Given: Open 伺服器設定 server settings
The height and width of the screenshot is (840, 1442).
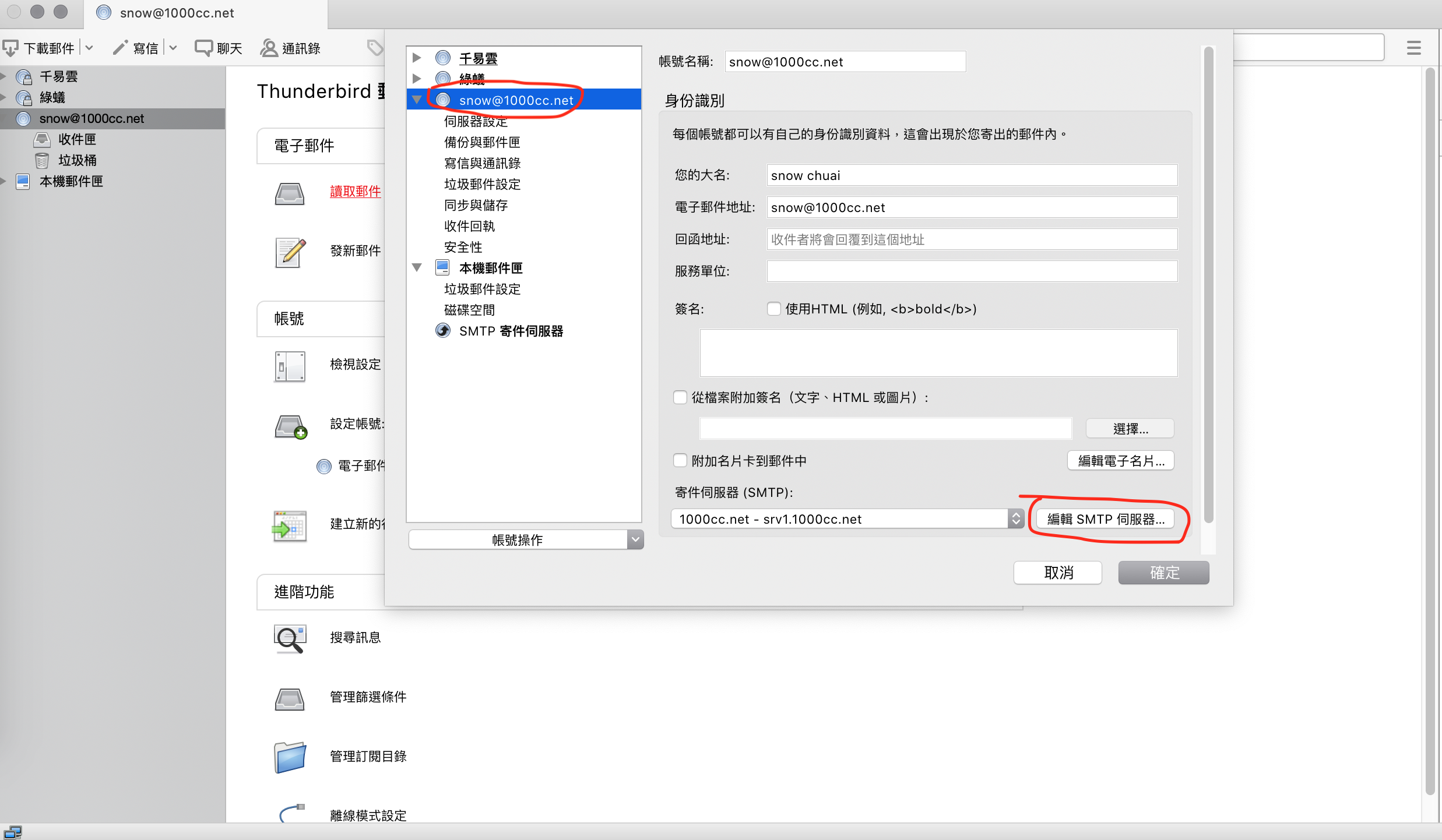Looking at the screenshot, I should pos(476,121).
